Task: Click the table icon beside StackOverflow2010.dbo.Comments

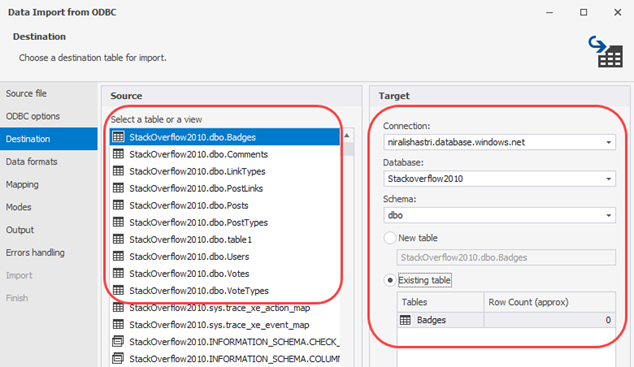Action: click(x=118, y=154)
